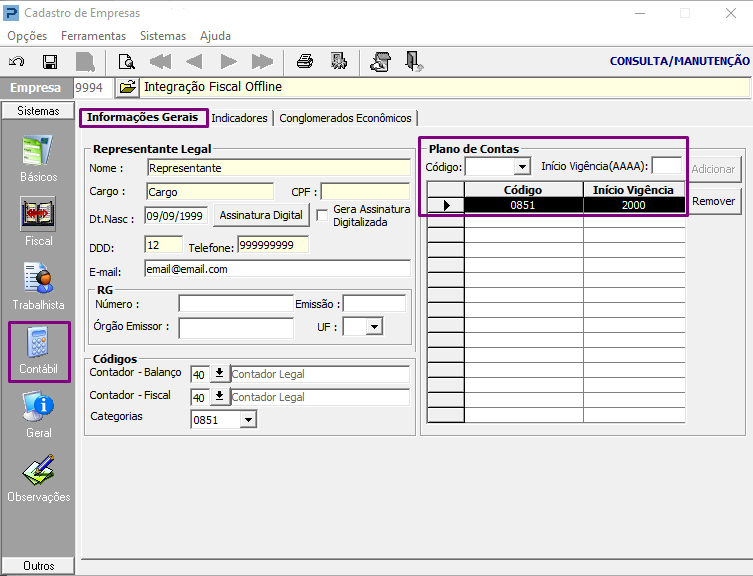Click the DDD input field
753x576 pixels.
coord(164,245)
